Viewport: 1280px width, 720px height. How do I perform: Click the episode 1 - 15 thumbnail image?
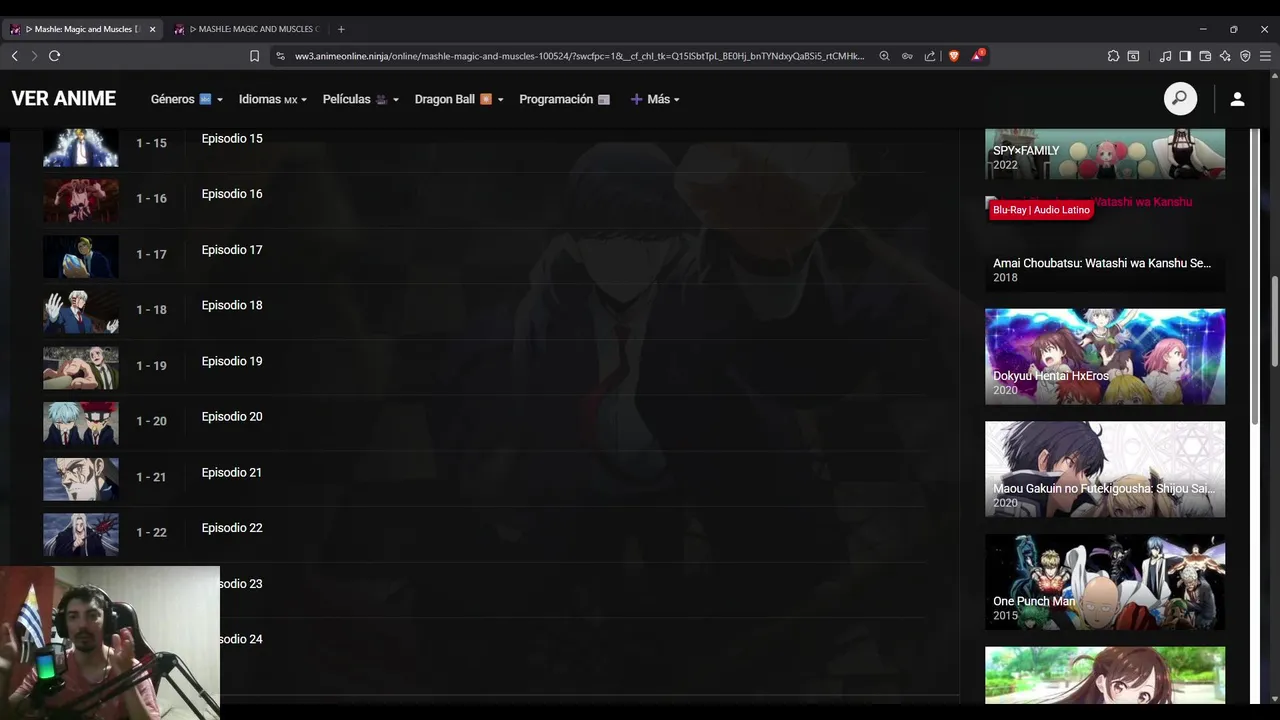[x=81, y=147]
